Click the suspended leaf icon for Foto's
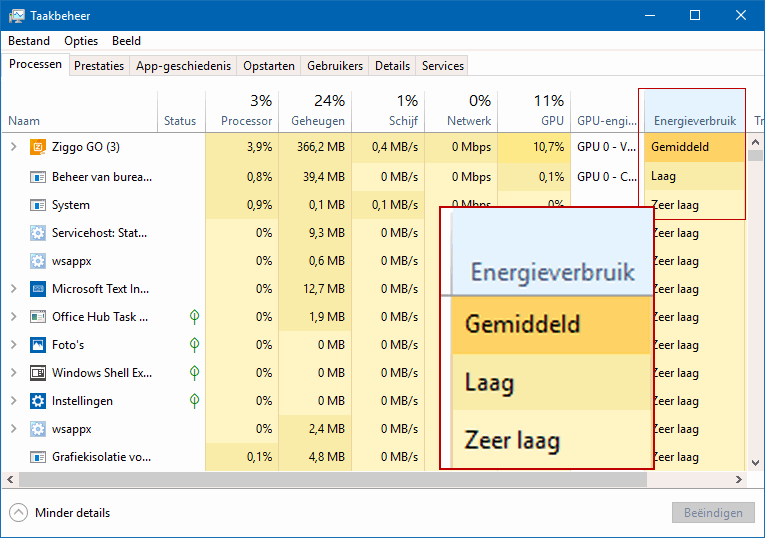Viewport: 765px width, 538px height. [x=194, y=345]
